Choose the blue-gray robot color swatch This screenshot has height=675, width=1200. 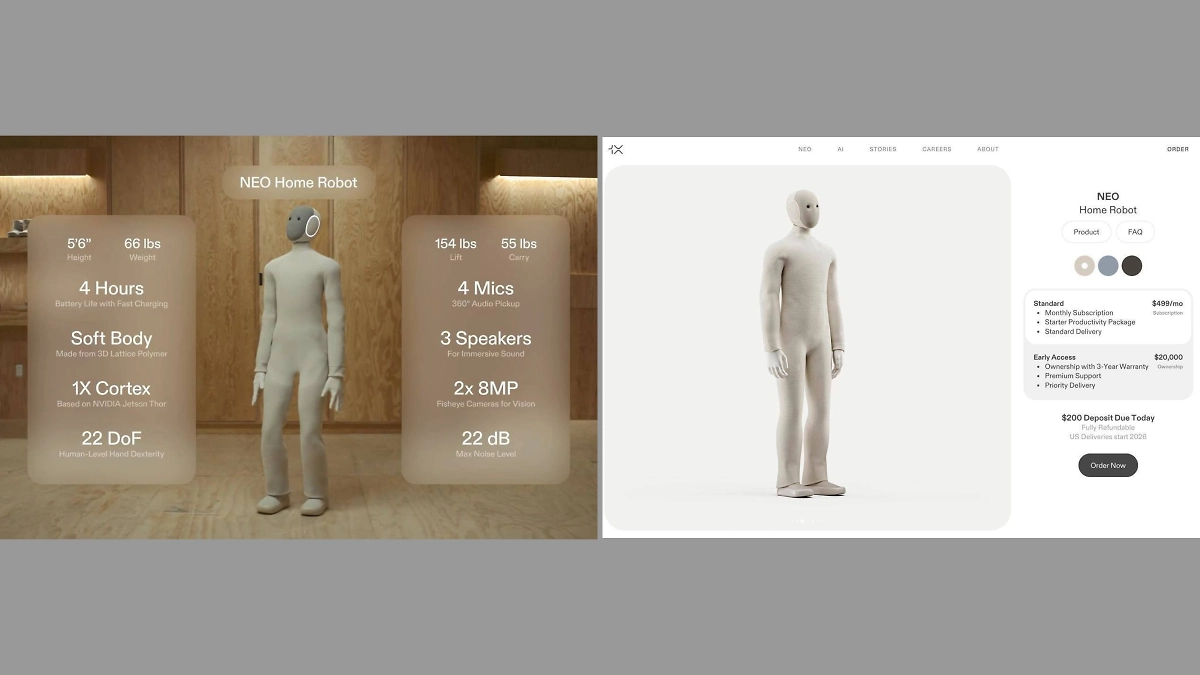[x=1108, y=266]
